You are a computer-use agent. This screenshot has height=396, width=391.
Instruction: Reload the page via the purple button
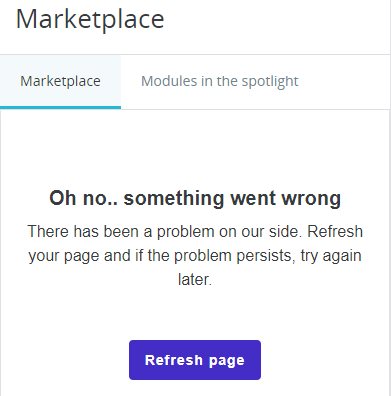coord(195,360)
